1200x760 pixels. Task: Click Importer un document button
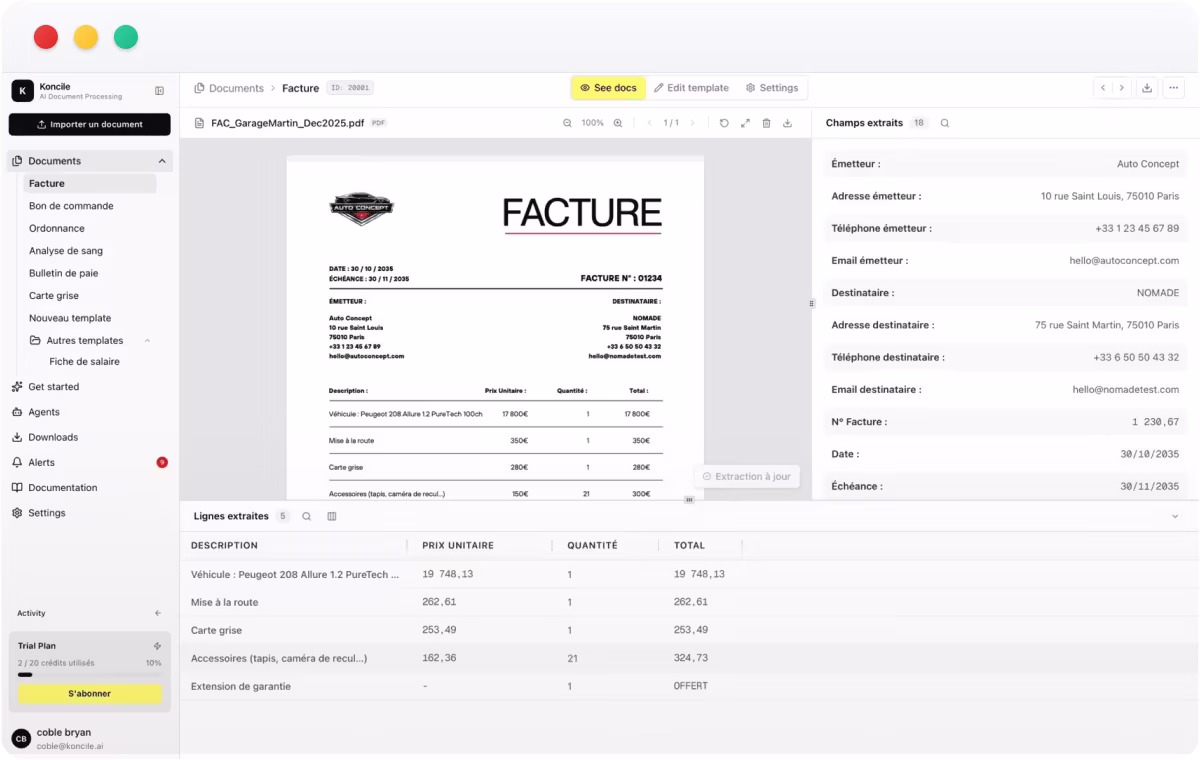(x=90, y=124)
